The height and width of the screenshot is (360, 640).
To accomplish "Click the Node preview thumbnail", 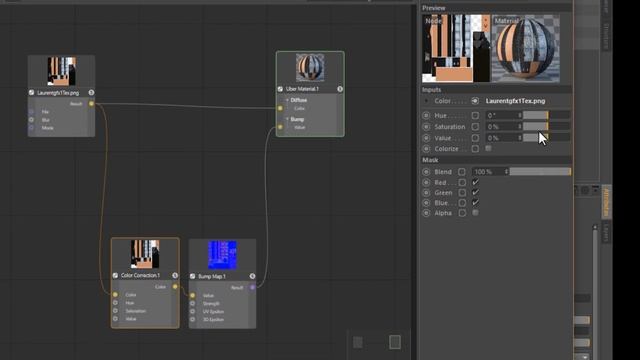I will tap(456, 49).
